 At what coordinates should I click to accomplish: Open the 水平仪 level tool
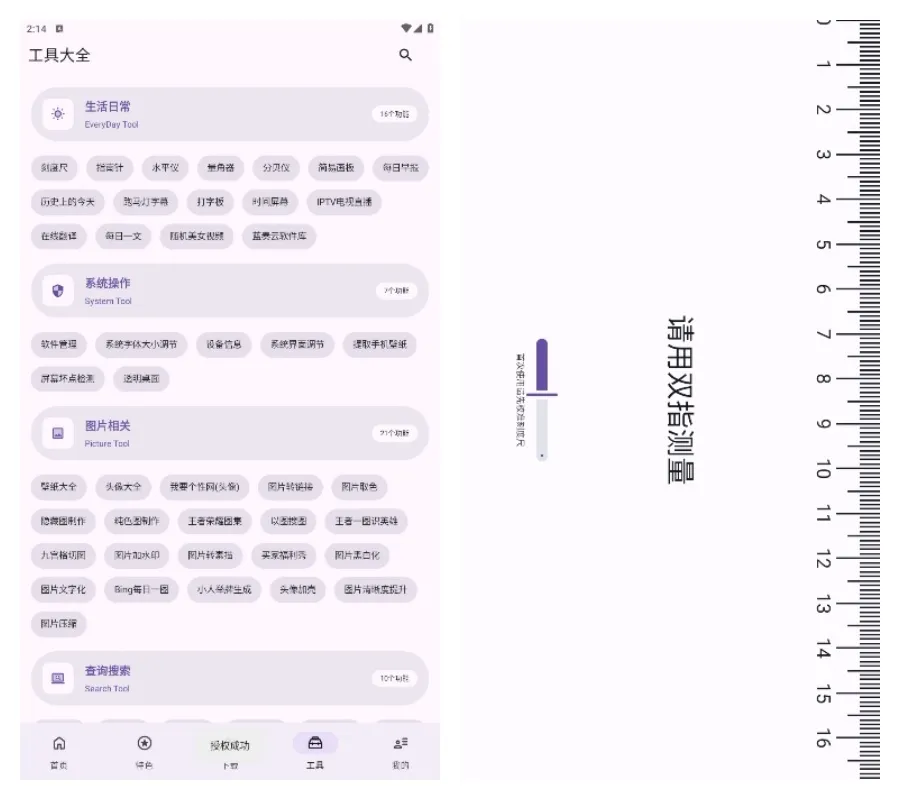165,168
